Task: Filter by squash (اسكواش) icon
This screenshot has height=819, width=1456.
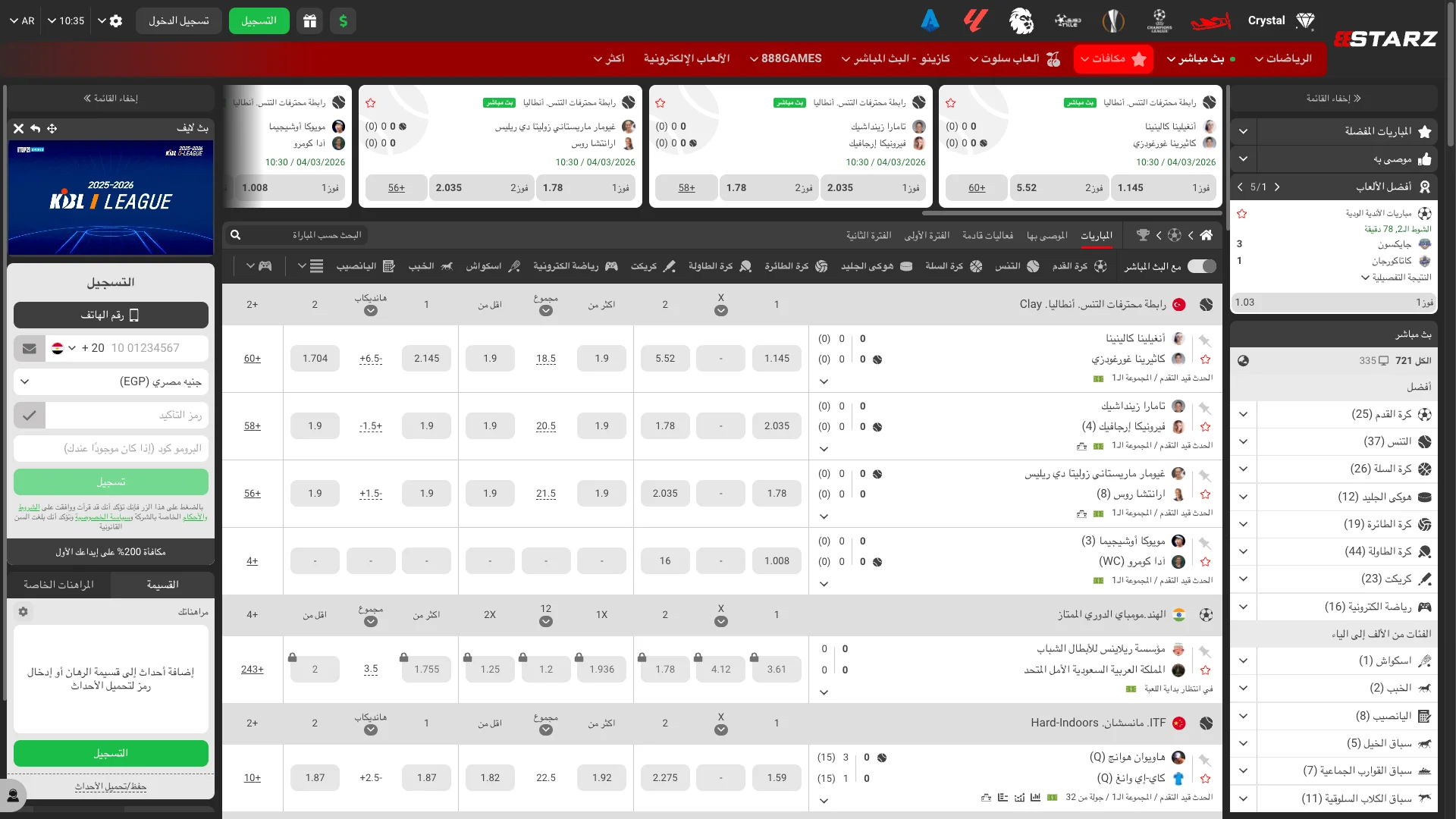Action: (514, 266)
